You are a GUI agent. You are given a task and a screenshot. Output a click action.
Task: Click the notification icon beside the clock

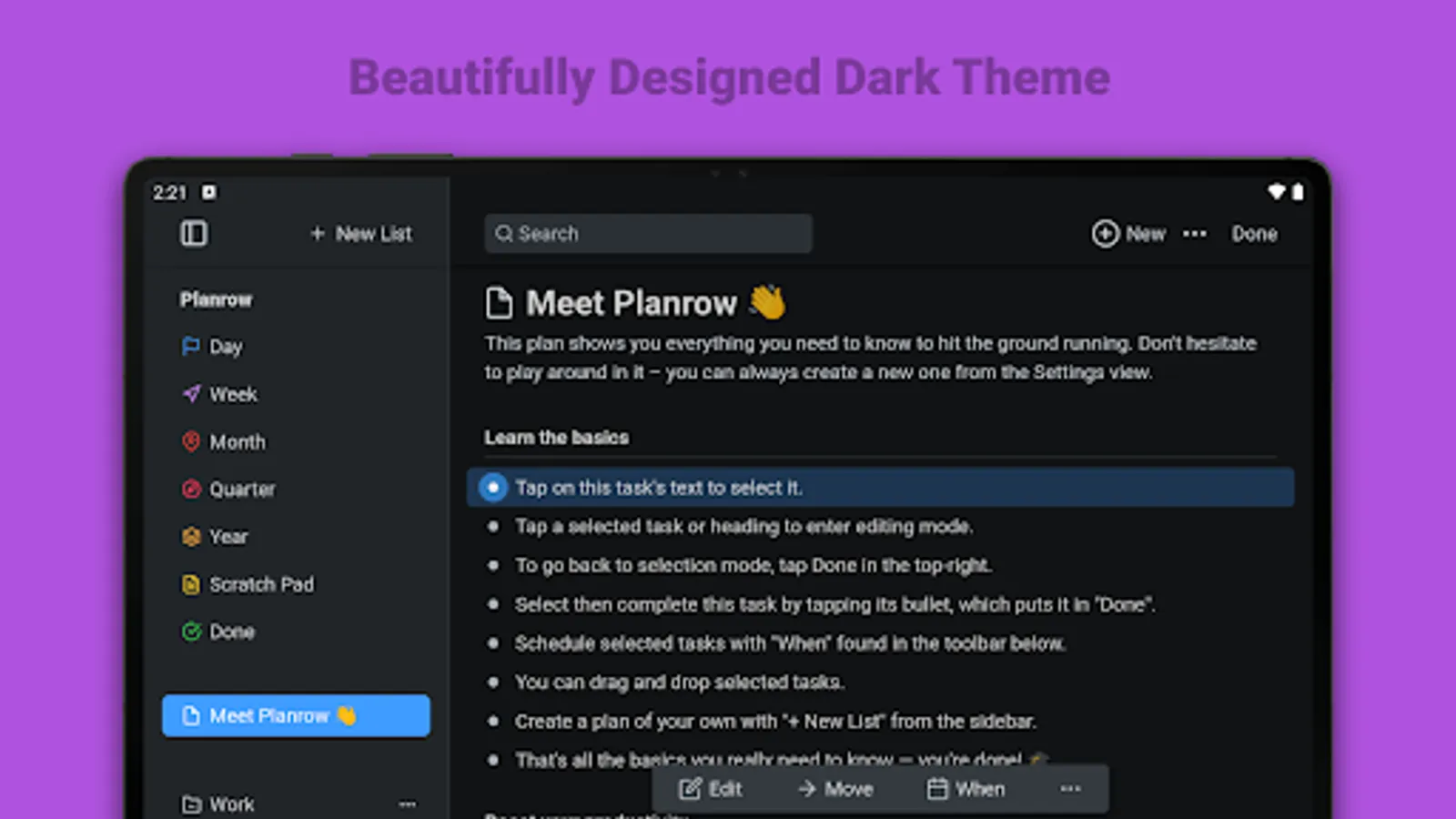(209, 192)
